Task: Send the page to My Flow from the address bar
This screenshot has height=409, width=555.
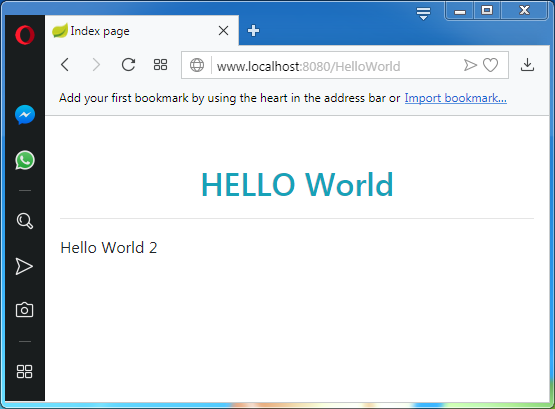Action: 470,65
